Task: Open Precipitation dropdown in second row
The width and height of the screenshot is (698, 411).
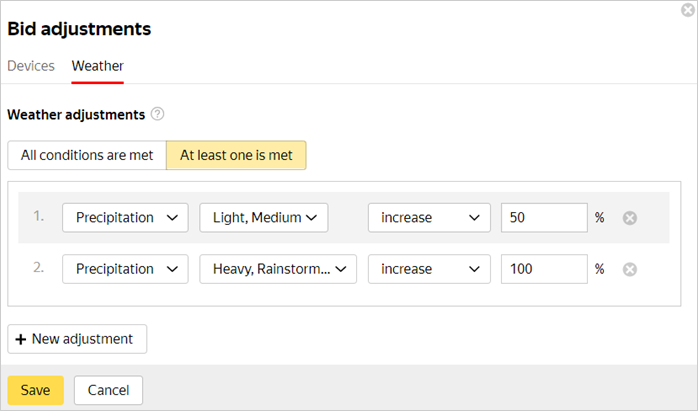Action: pyautogui.click(x=125, y=269)
